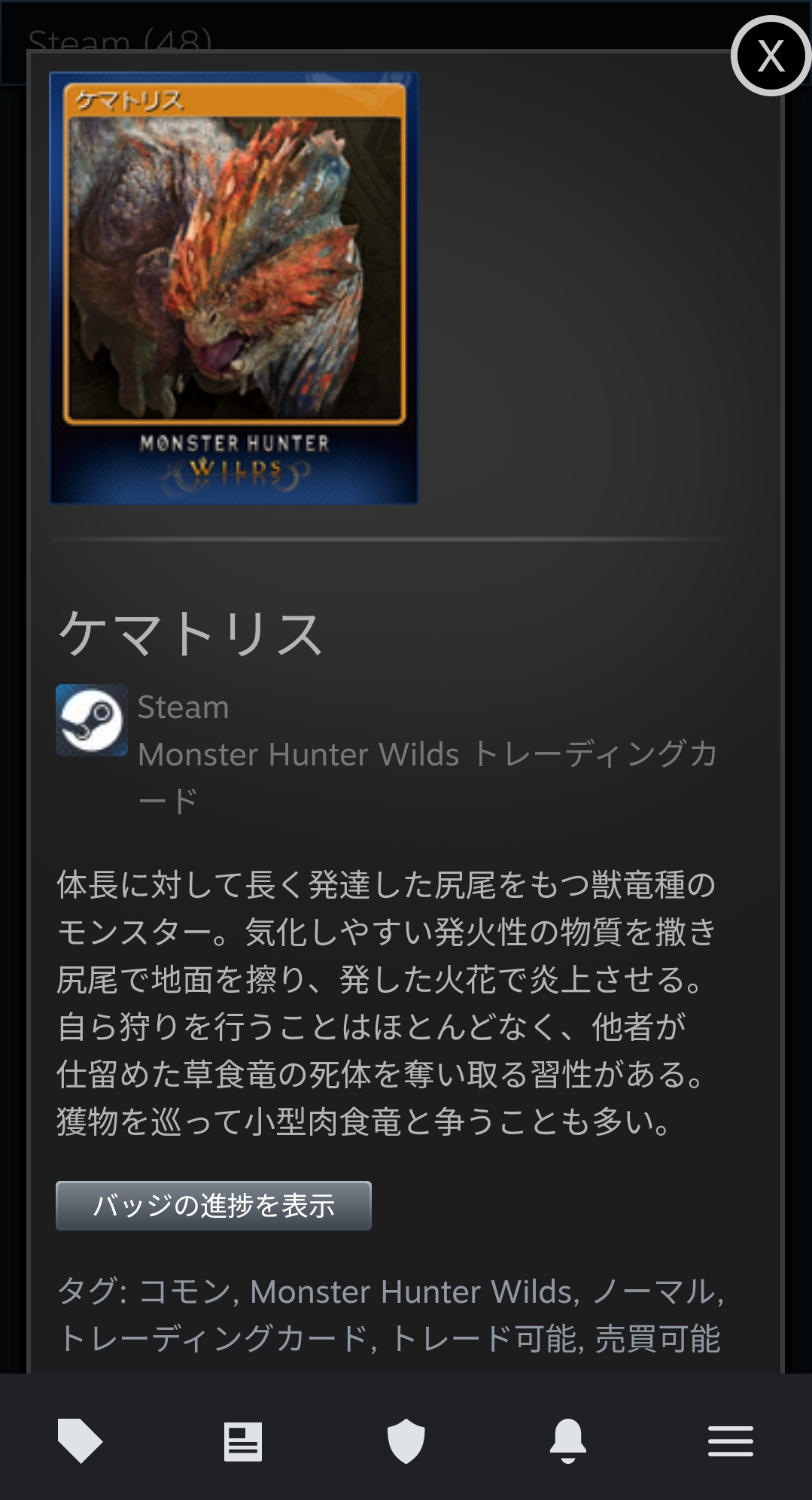Image resolution: width=812 pixels, height=1500 pixels.
Task: Tap the ノーマル tag
Action: [x=653, y=1292]
